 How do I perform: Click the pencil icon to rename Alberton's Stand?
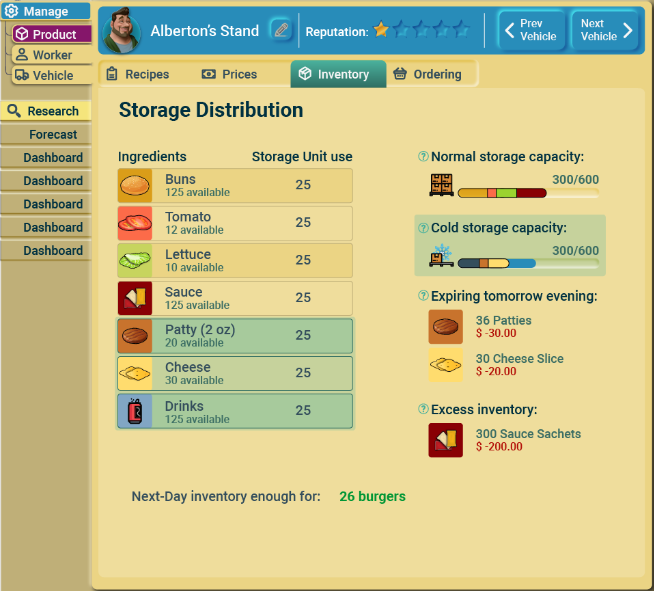pyautogui.click(x=281, y=30)
